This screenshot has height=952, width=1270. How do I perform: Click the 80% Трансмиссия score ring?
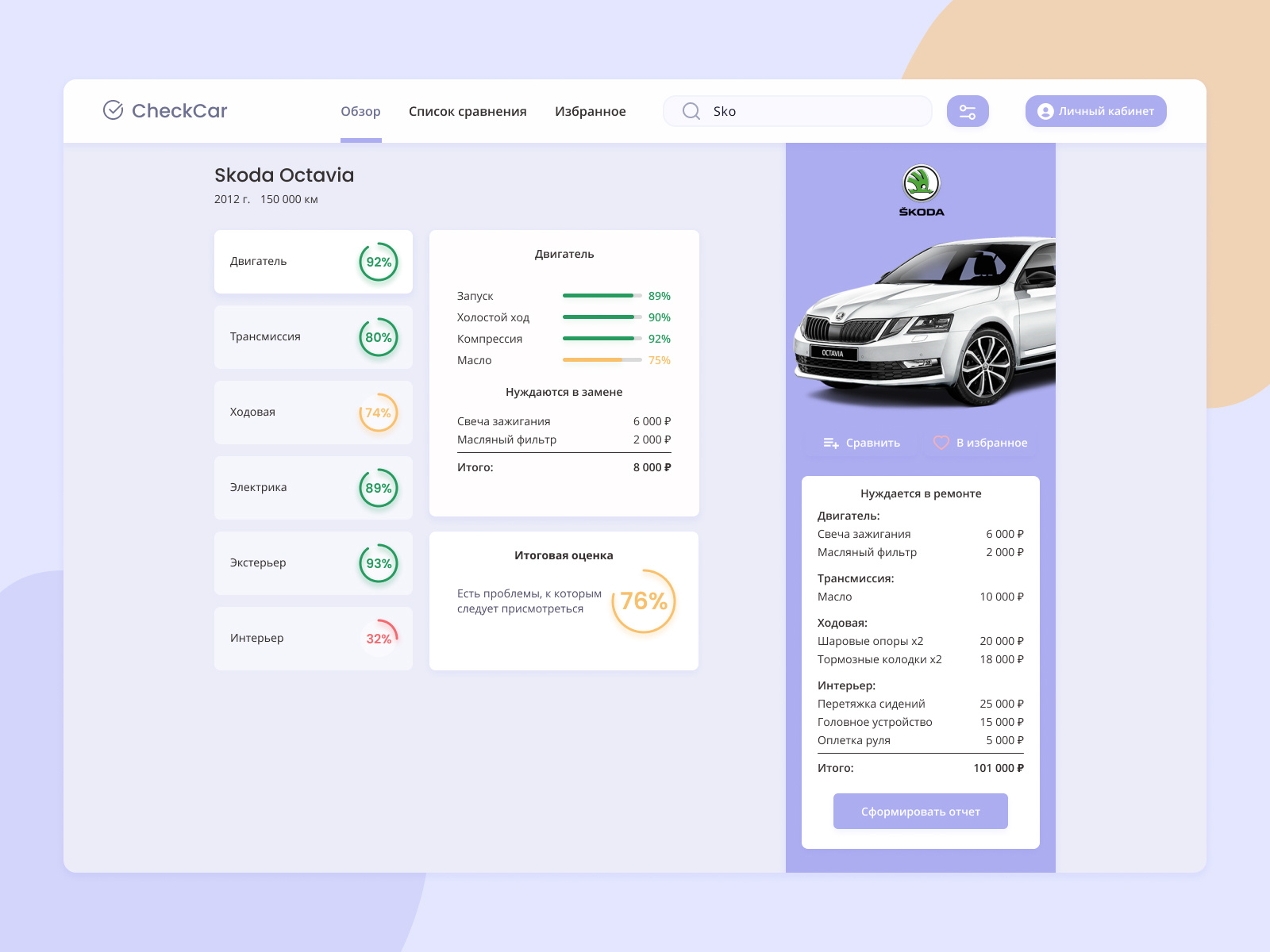click(x=379, y=337)
